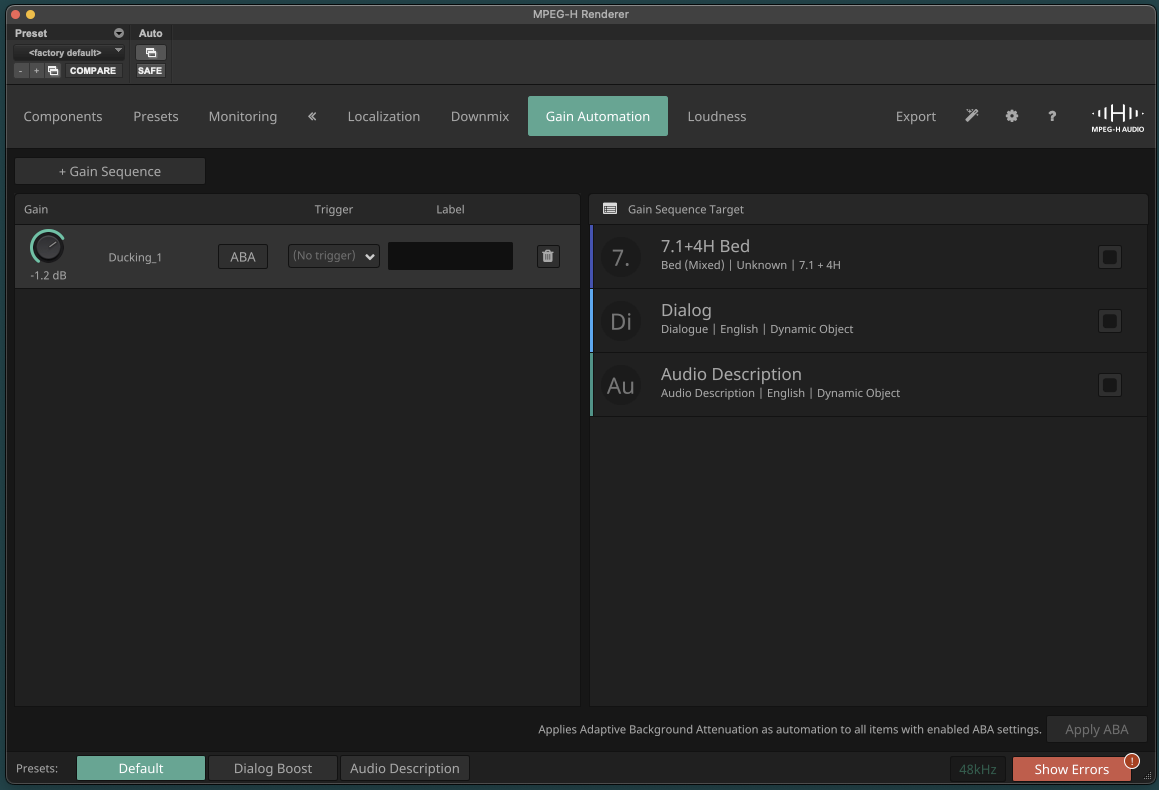Delete the Ducking_1 gain sequence

click(x=548, y=256)
